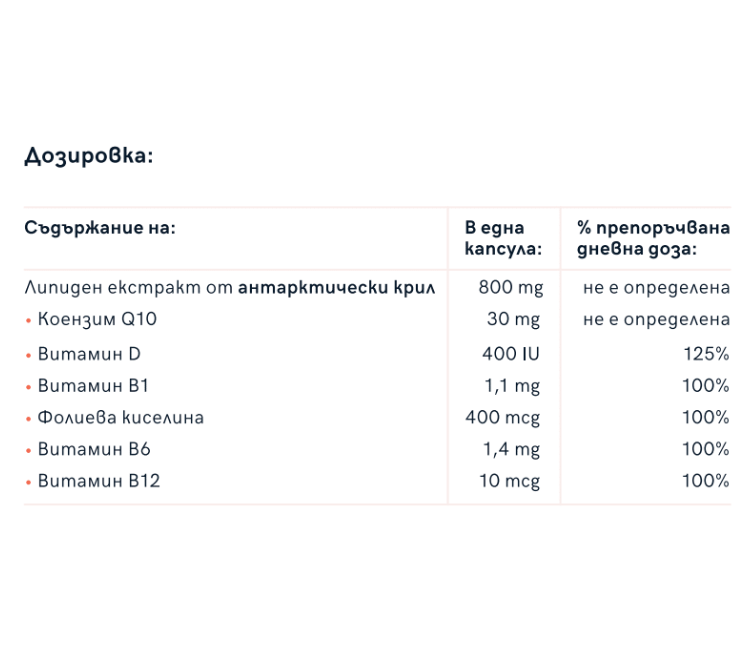Click the bold антарктически крил text
The width and height of the screenshot is (744, 662).
pos(336,288)
